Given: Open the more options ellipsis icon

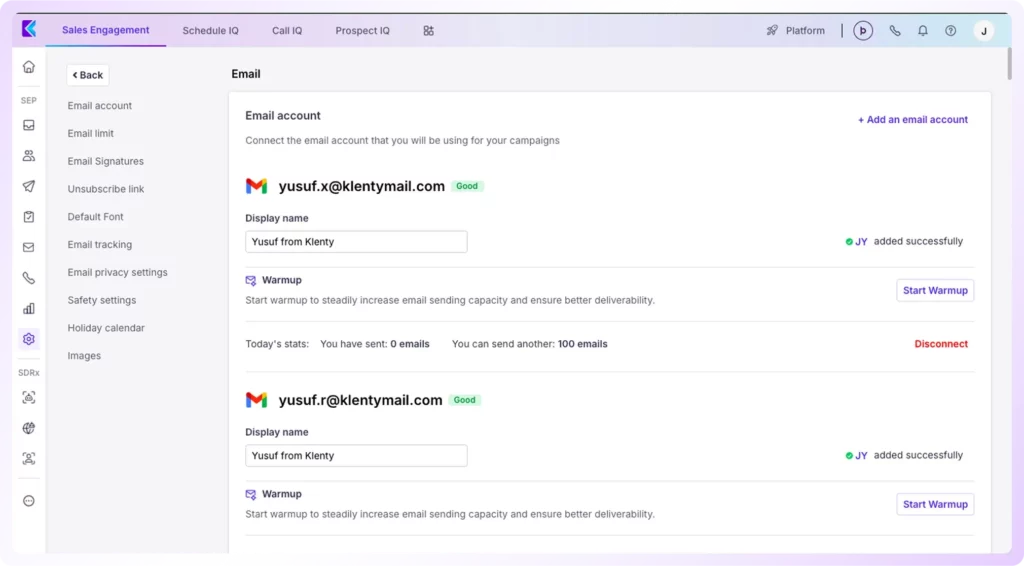Looking at the screenshot, I should click(29, 501).
